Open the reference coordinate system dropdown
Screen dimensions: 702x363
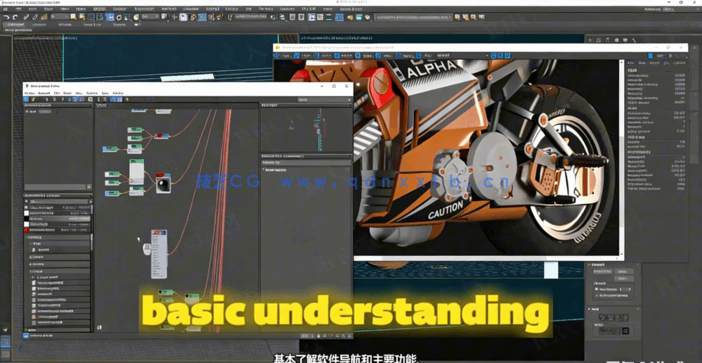point(150,17)
